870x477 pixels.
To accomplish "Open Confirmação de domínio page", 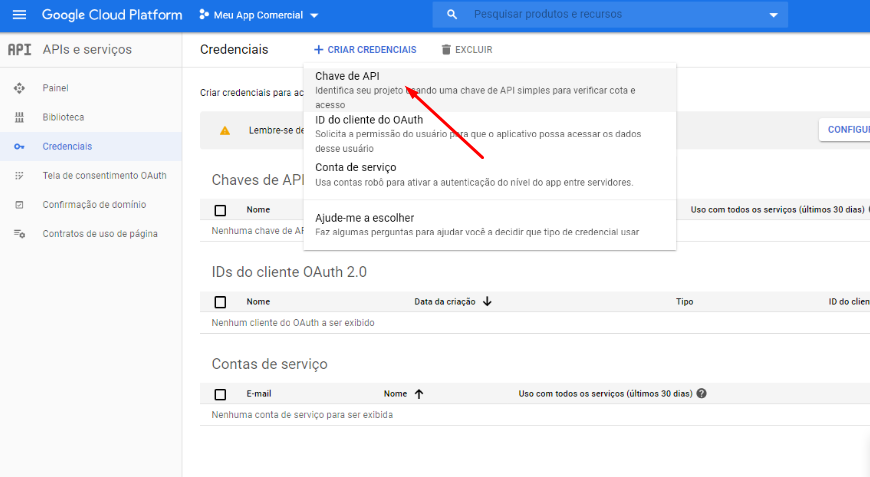I will click(94, 205).
